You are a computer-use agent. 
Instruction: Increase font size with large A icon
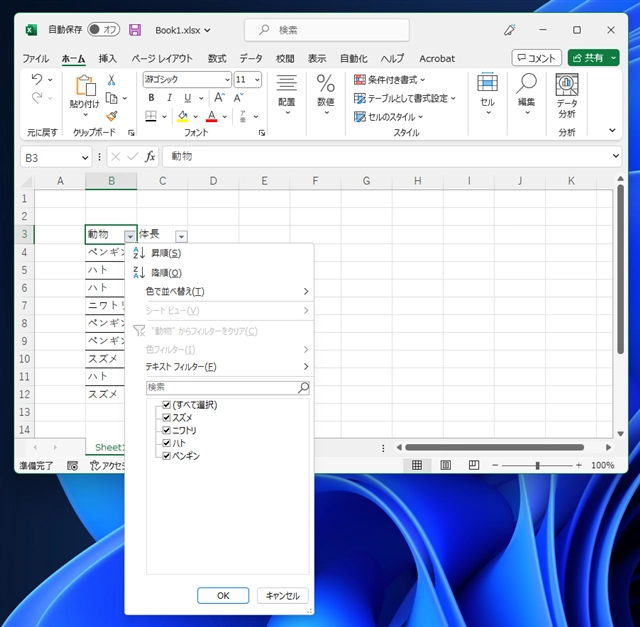click(x=219, y=98)
